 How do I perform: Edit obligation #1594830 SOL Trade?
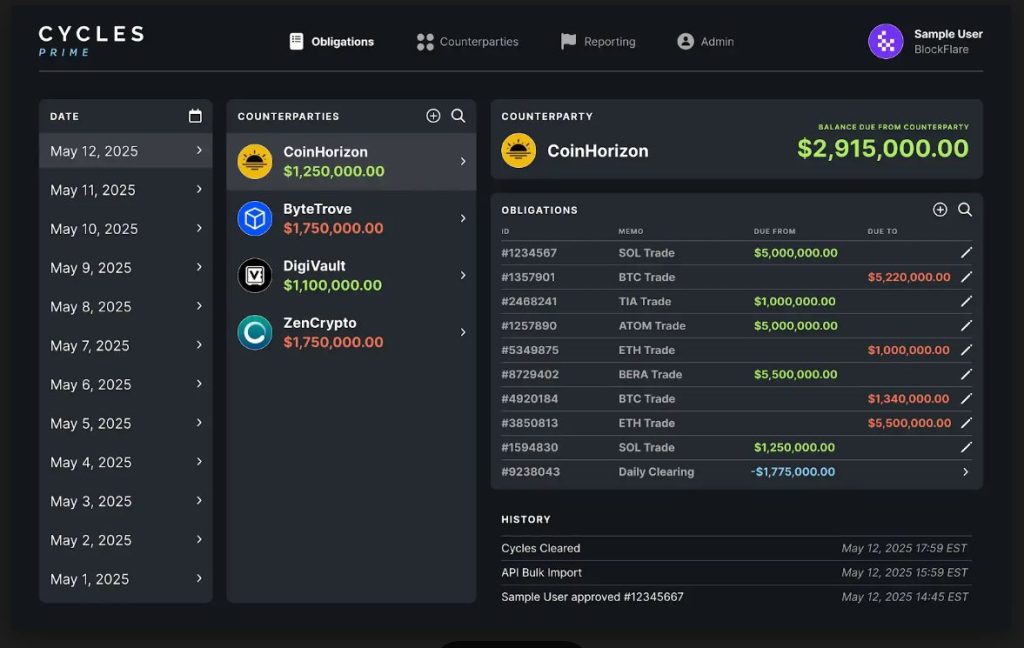pyautogui.click(x=966, y=447)
